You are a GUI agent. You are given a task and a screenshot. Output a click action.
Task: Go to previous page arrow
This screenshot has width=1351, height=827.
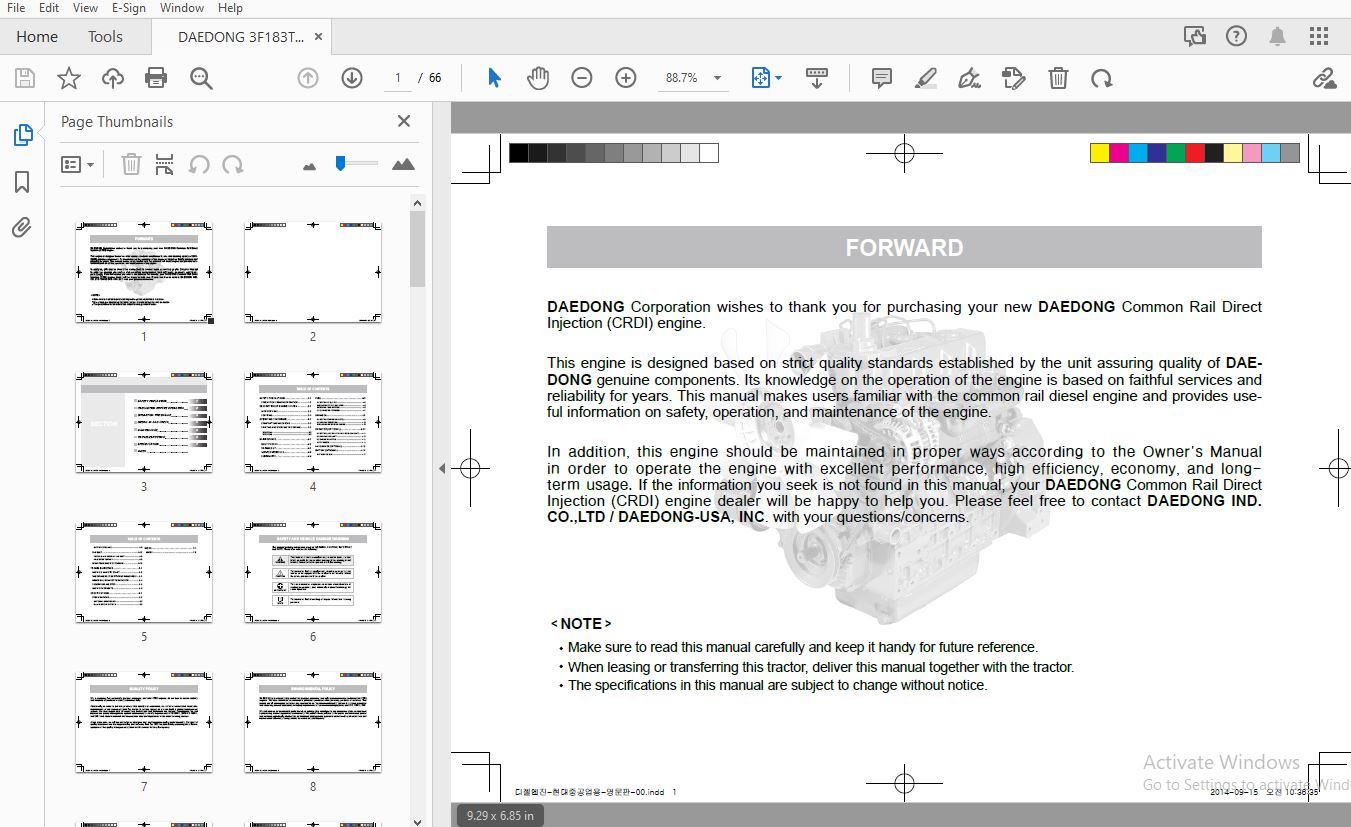308,78
